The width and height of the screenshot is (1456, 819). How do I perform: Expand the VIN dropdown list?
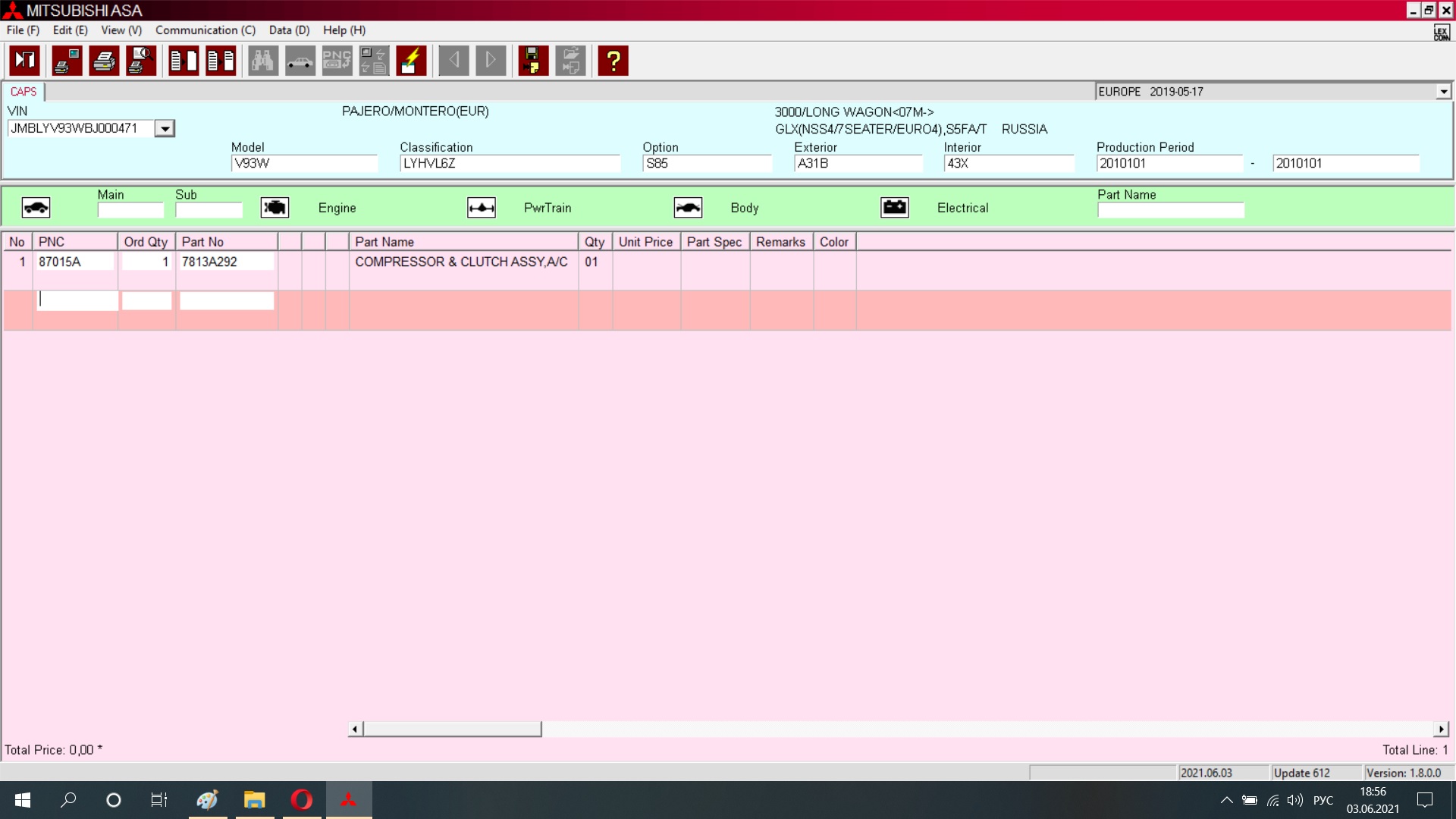165,129
